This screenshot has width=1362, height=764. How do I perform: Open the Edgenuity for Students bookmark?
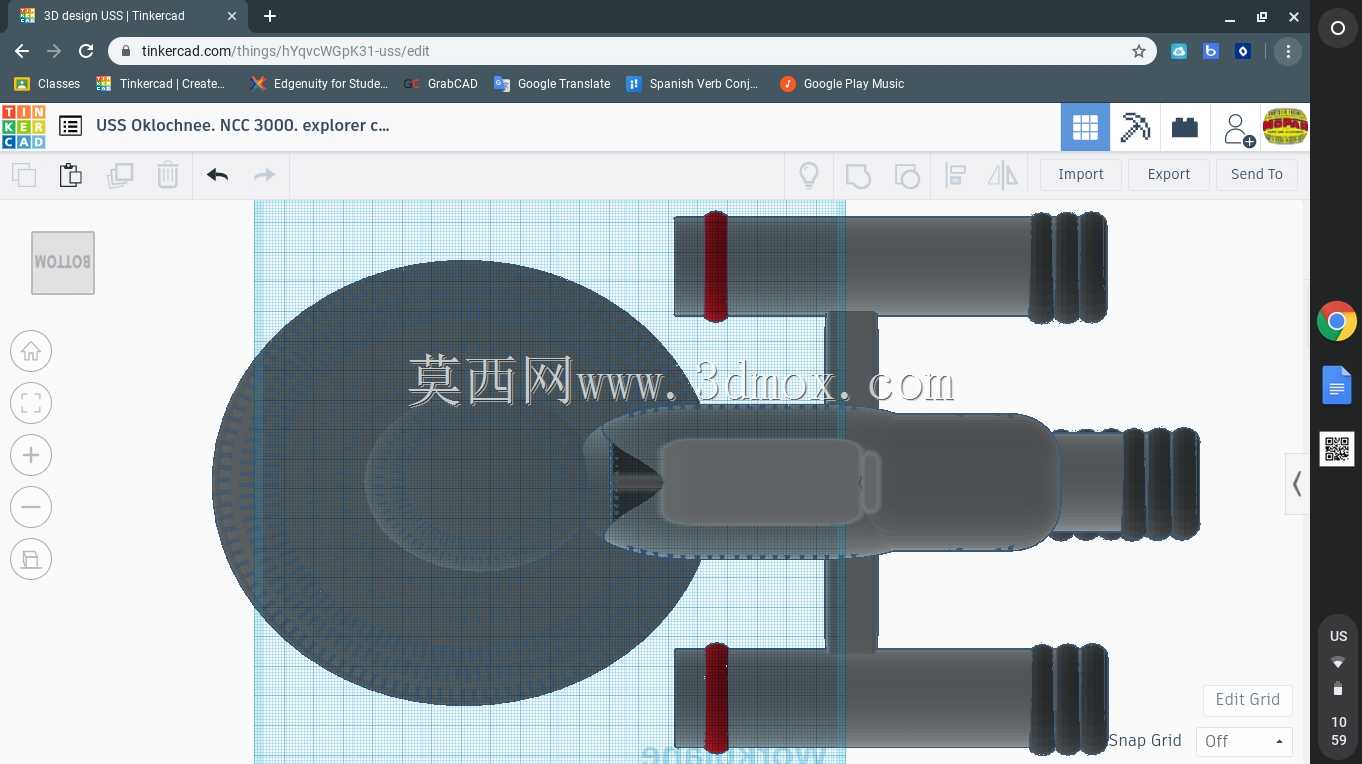(x=319, y=84)
